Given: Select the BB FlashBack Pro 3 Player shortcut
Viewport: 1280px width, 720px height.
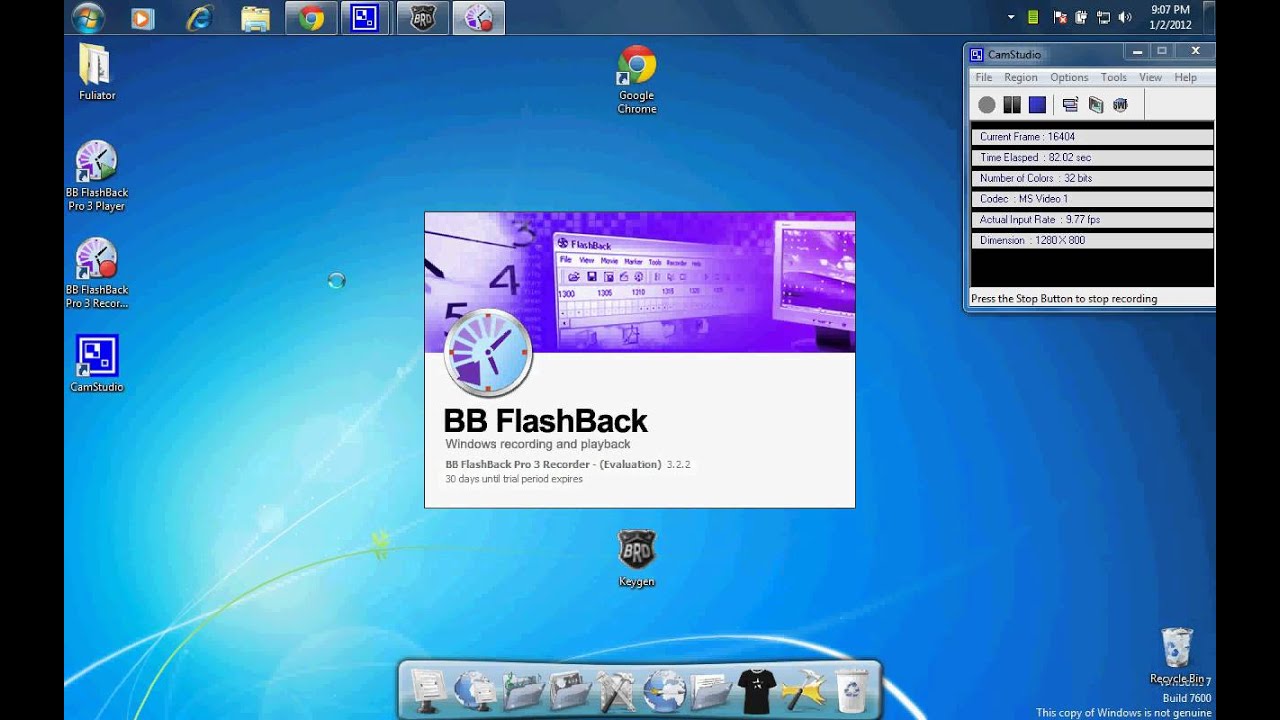Looking at the screenshot, I should point(97,176).
